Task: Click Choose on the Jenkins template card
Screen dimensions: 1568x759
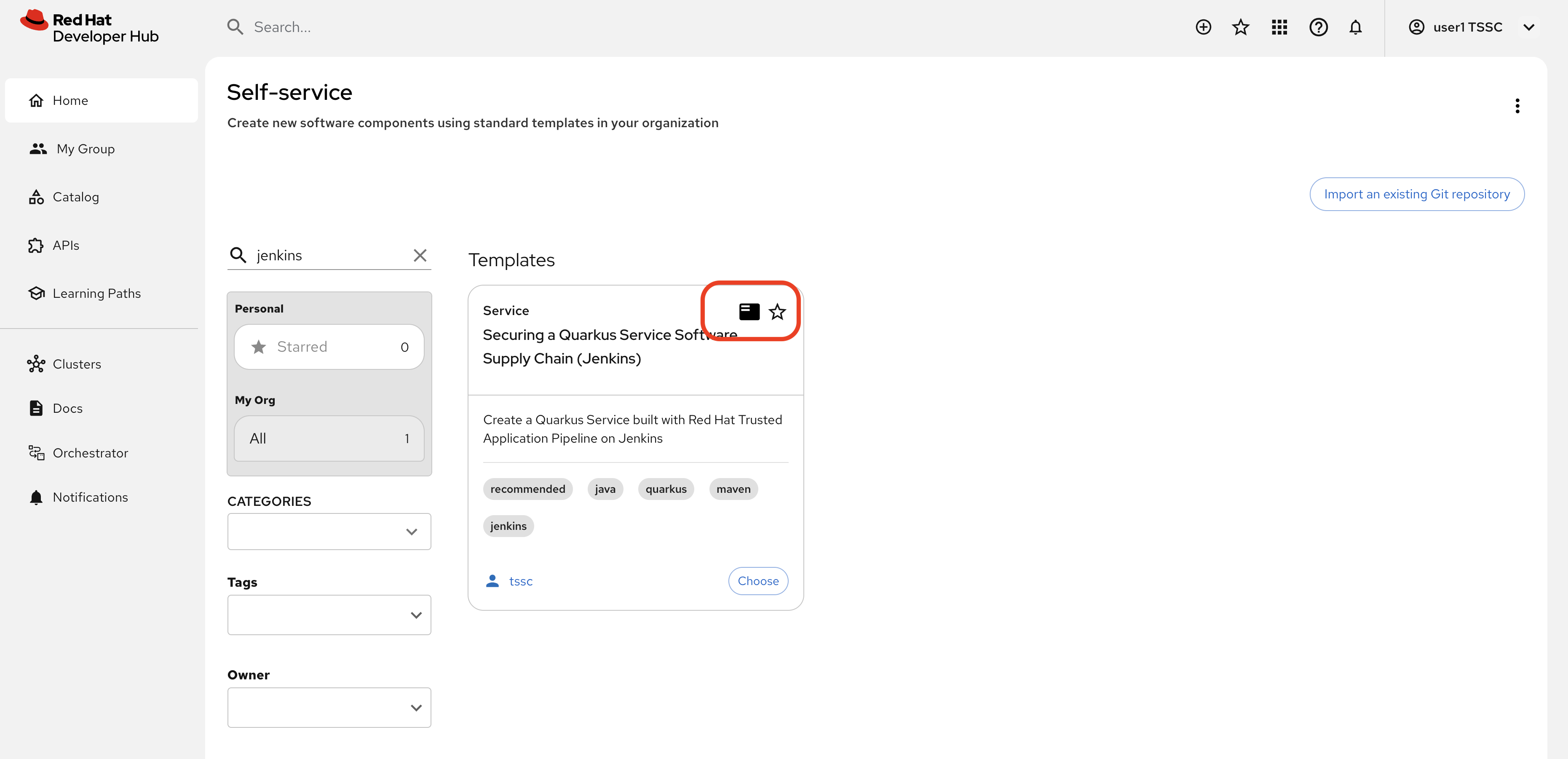Action: coord(758,581)
